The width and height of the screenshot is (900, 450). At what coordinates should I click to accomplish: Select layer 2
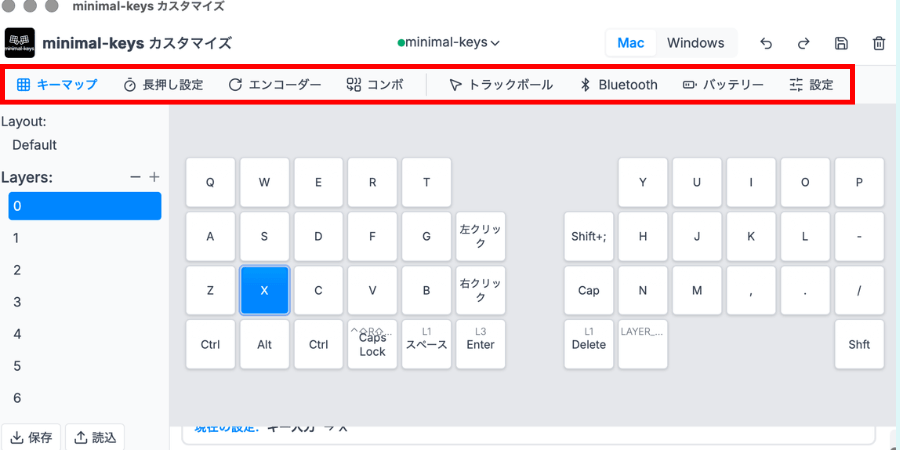pos(85,270)
